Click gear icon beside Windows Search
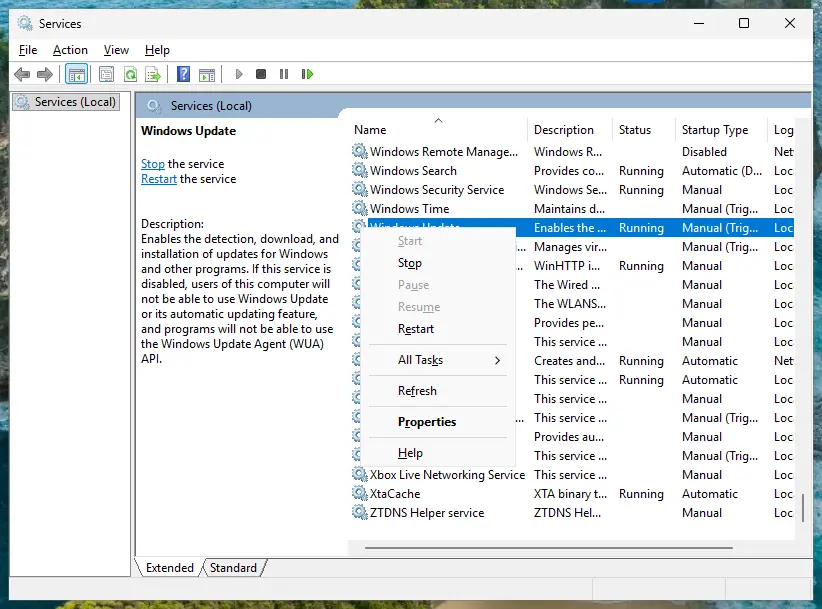The height and width of the screenshot is (609, 822). [x=360, y=170]
